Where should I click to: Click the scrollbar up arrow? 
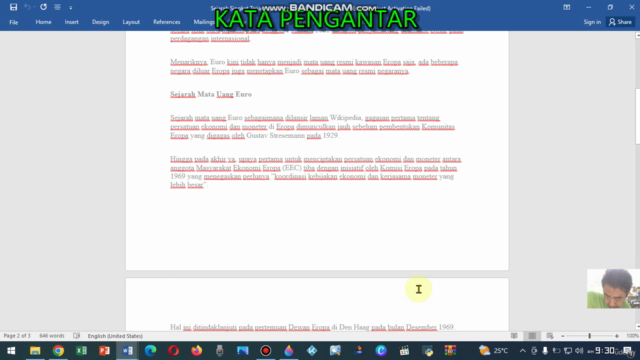click(x=638, y=36)
